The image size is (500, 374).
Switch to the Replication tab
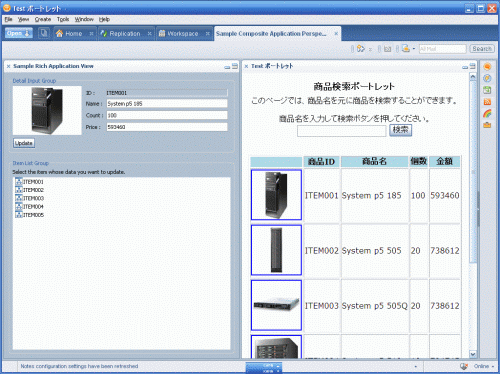click(126, 33)
